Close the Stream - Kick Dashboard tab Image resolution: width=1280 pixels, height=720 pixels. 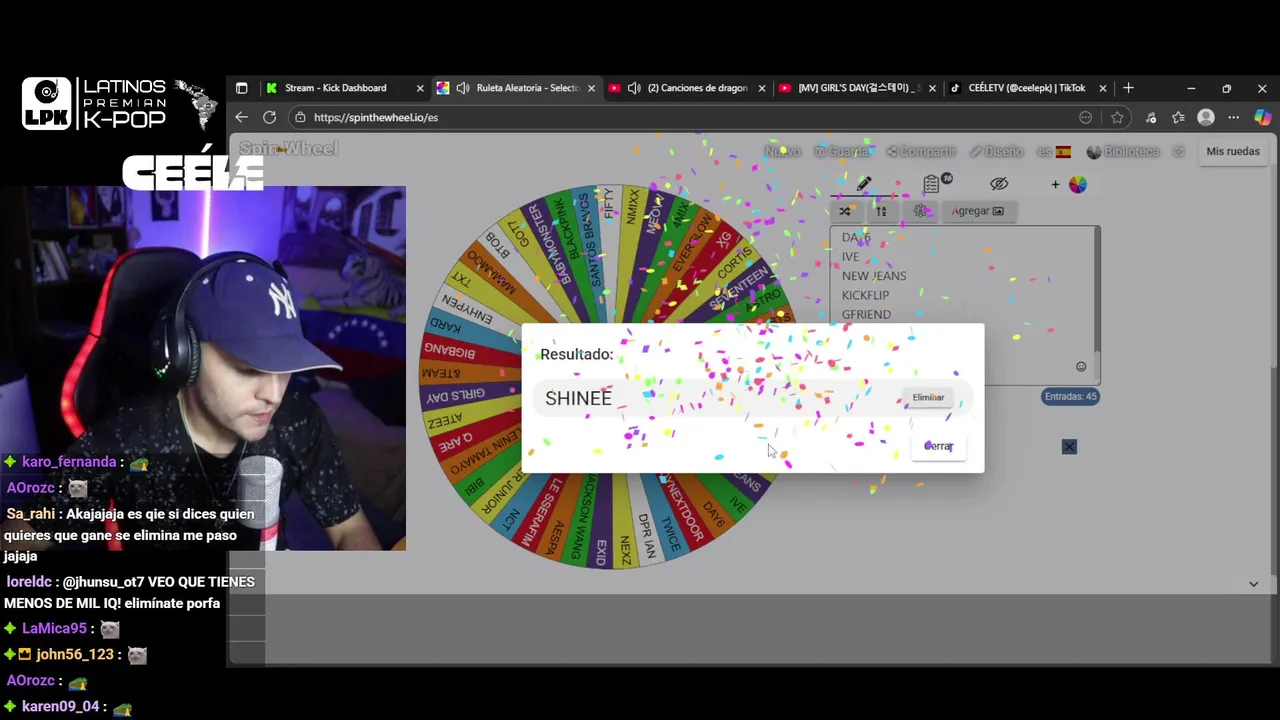[x=420, y=88]
